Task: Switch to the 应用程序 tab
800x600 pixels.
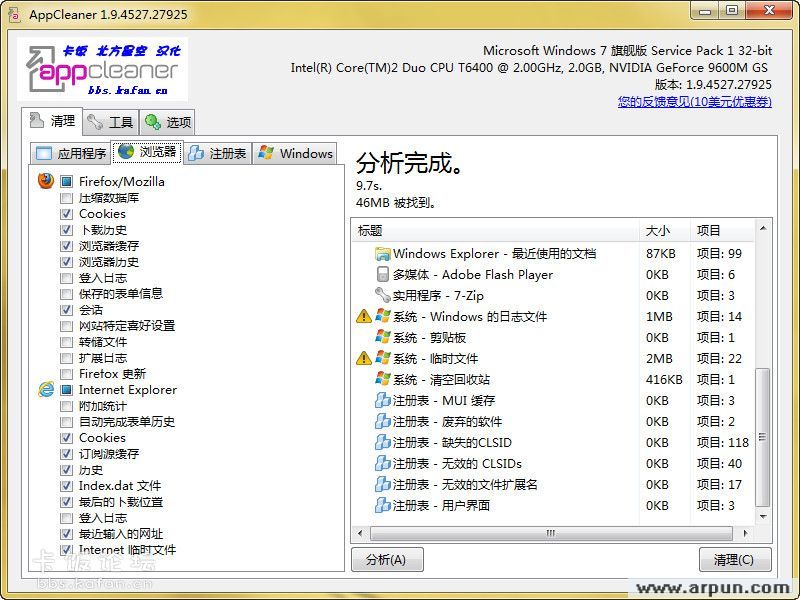Action: coord(76,153)
